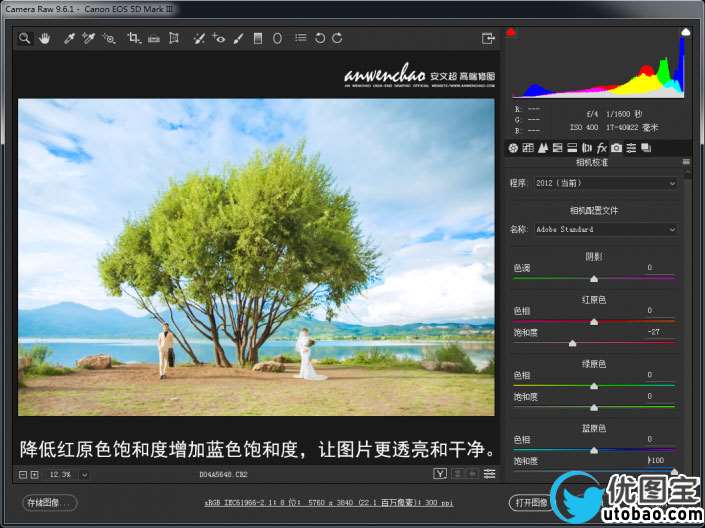This screenshot has height=528, width=705.
Task: Adjust the 绿原色 色相 hue slider
Action: tap(594, 386)
